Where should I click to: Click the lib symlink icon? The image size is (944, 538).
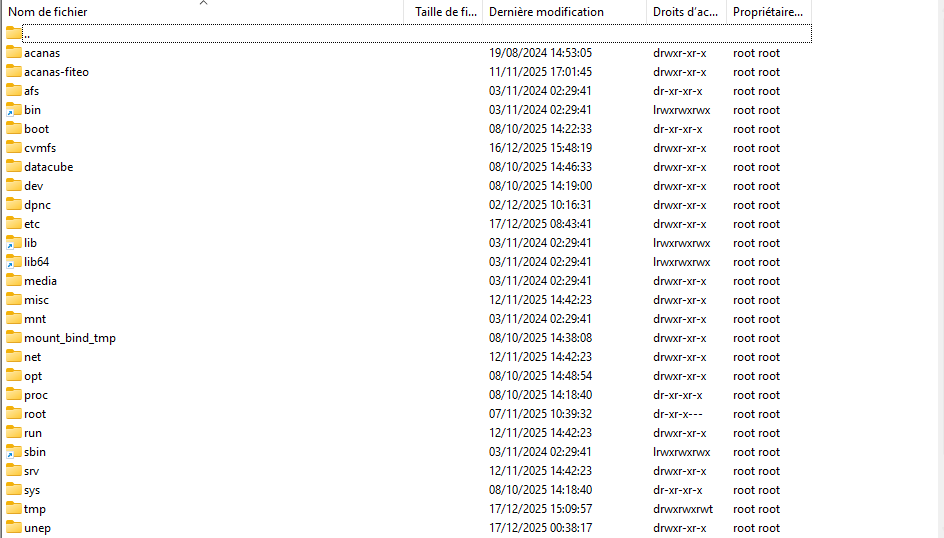[x=13, y=243]
